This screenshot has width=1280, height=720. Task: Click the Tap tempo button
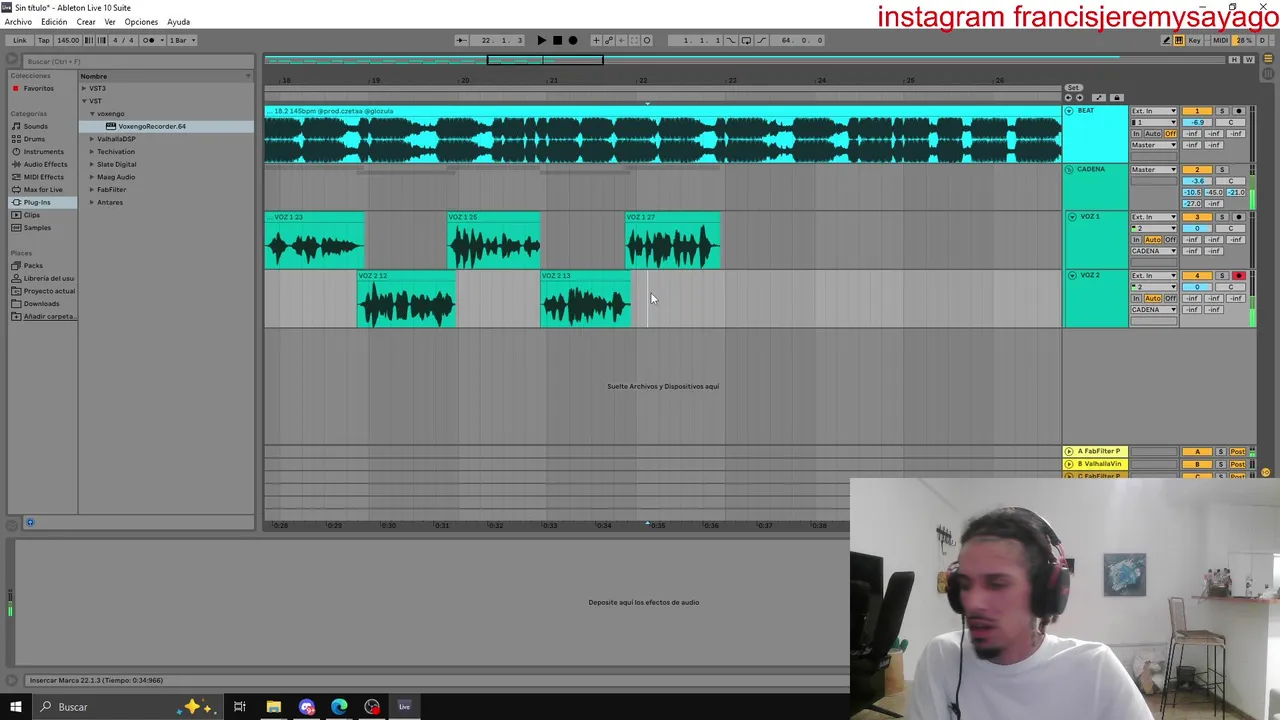coord(44,40)
